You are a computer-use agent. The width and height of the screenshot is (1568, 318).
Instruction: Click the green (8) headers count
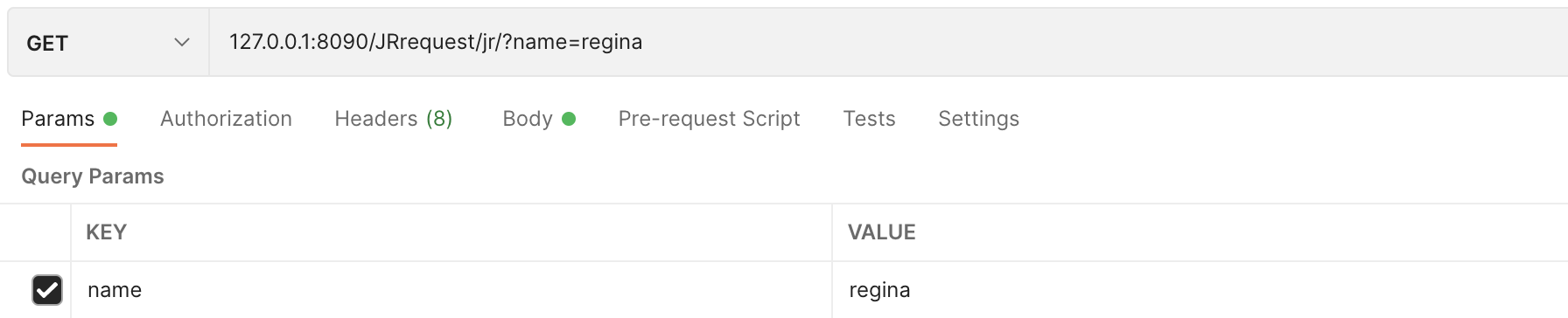point(439,119)
